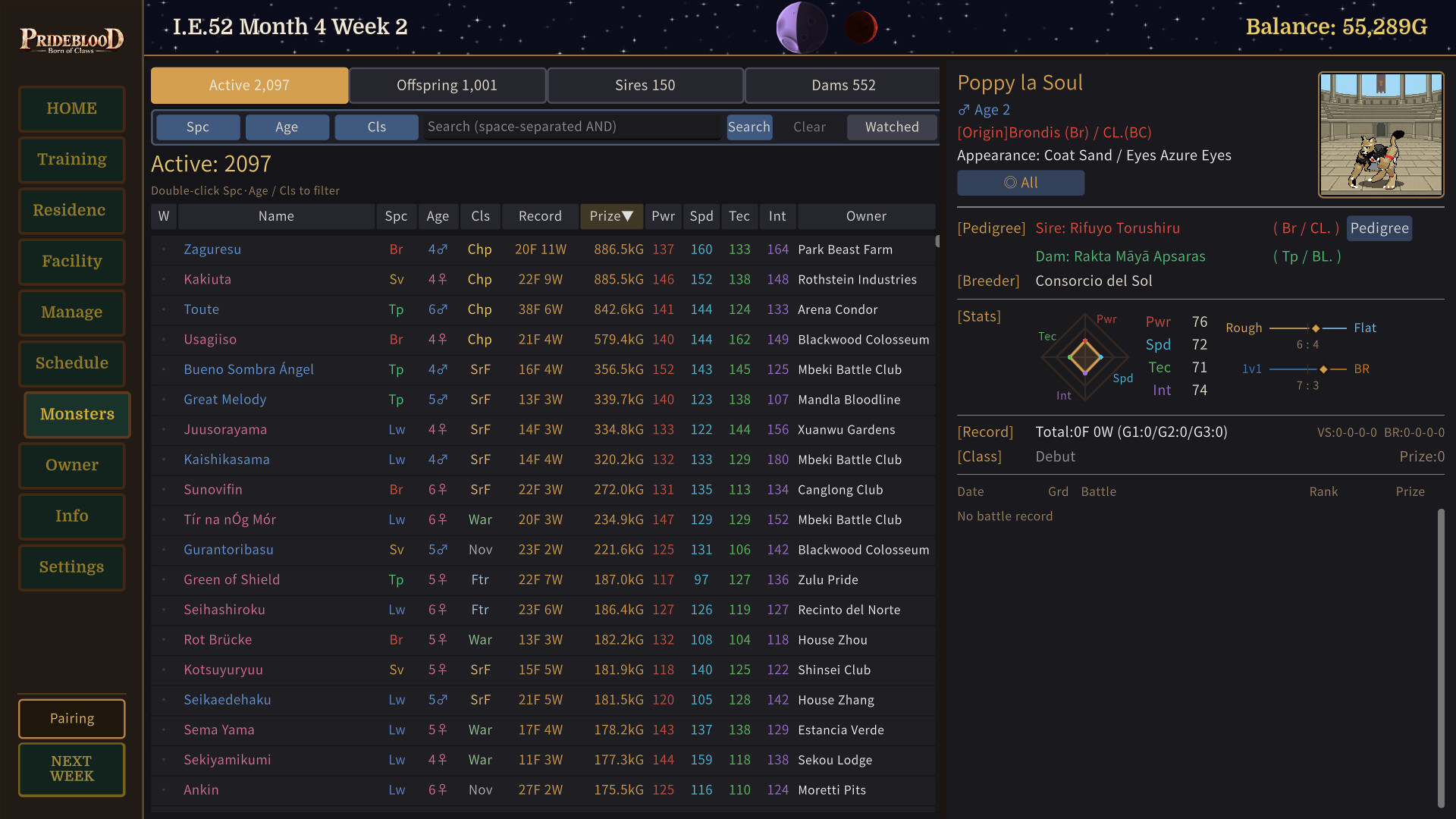
Task: Advance with the NEXT WEEK button
Action: 72,769
